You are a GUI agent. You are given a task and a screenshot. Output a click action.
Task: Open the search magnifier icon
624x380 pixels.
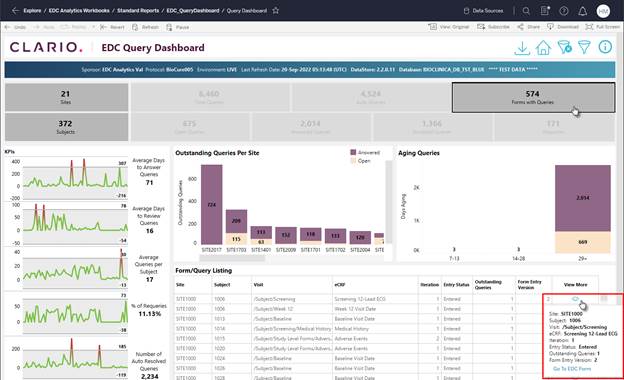pyautogui.click(x=526, y=11)
